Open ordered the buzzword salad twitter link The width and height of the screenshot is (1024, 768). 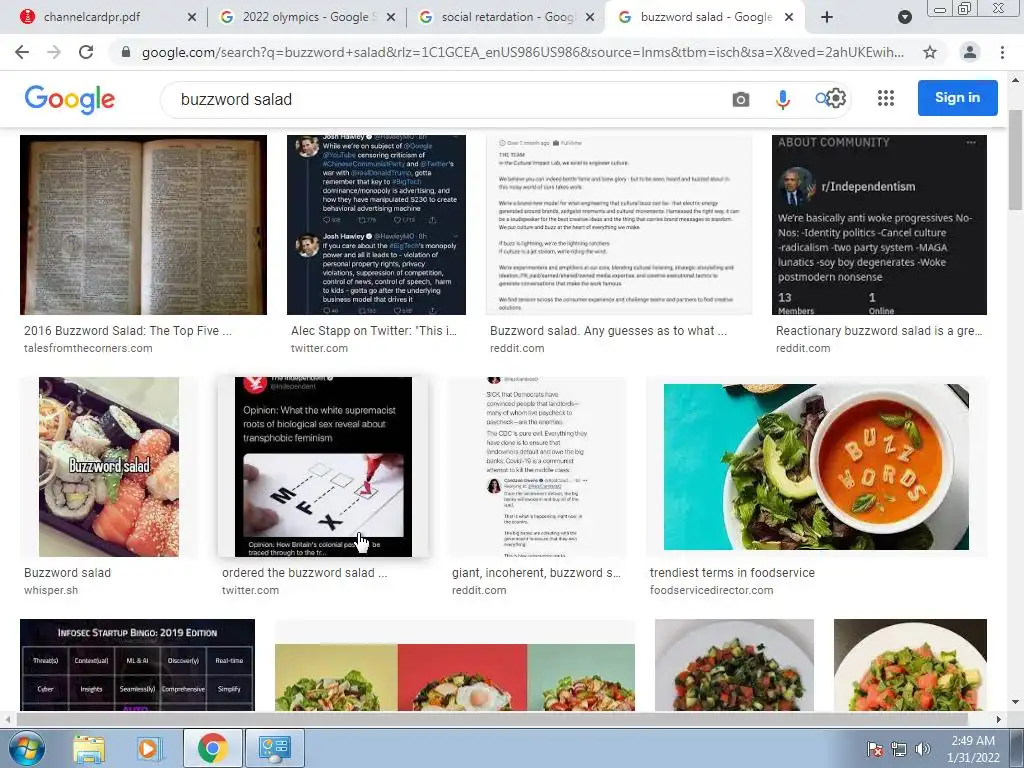pos(304,573)
